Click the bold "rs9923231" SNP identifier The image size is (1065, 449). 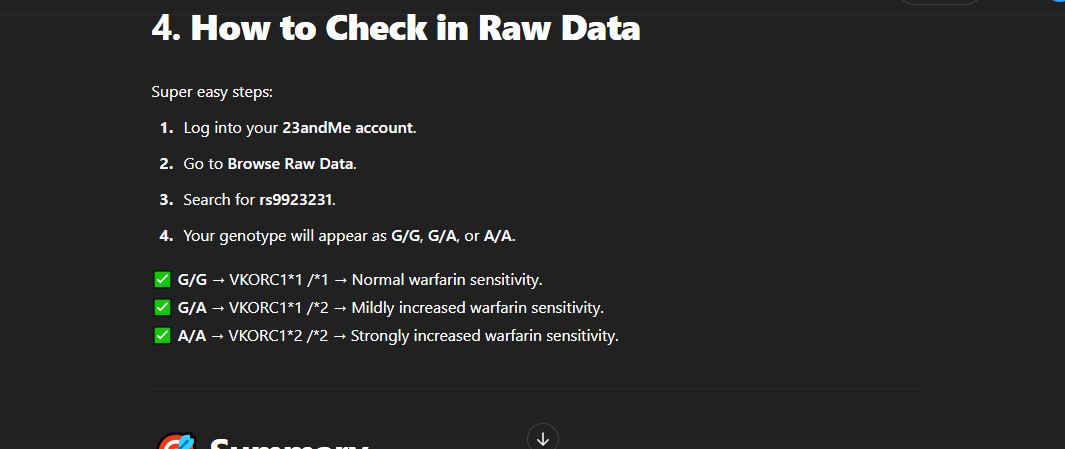[295, 200]
